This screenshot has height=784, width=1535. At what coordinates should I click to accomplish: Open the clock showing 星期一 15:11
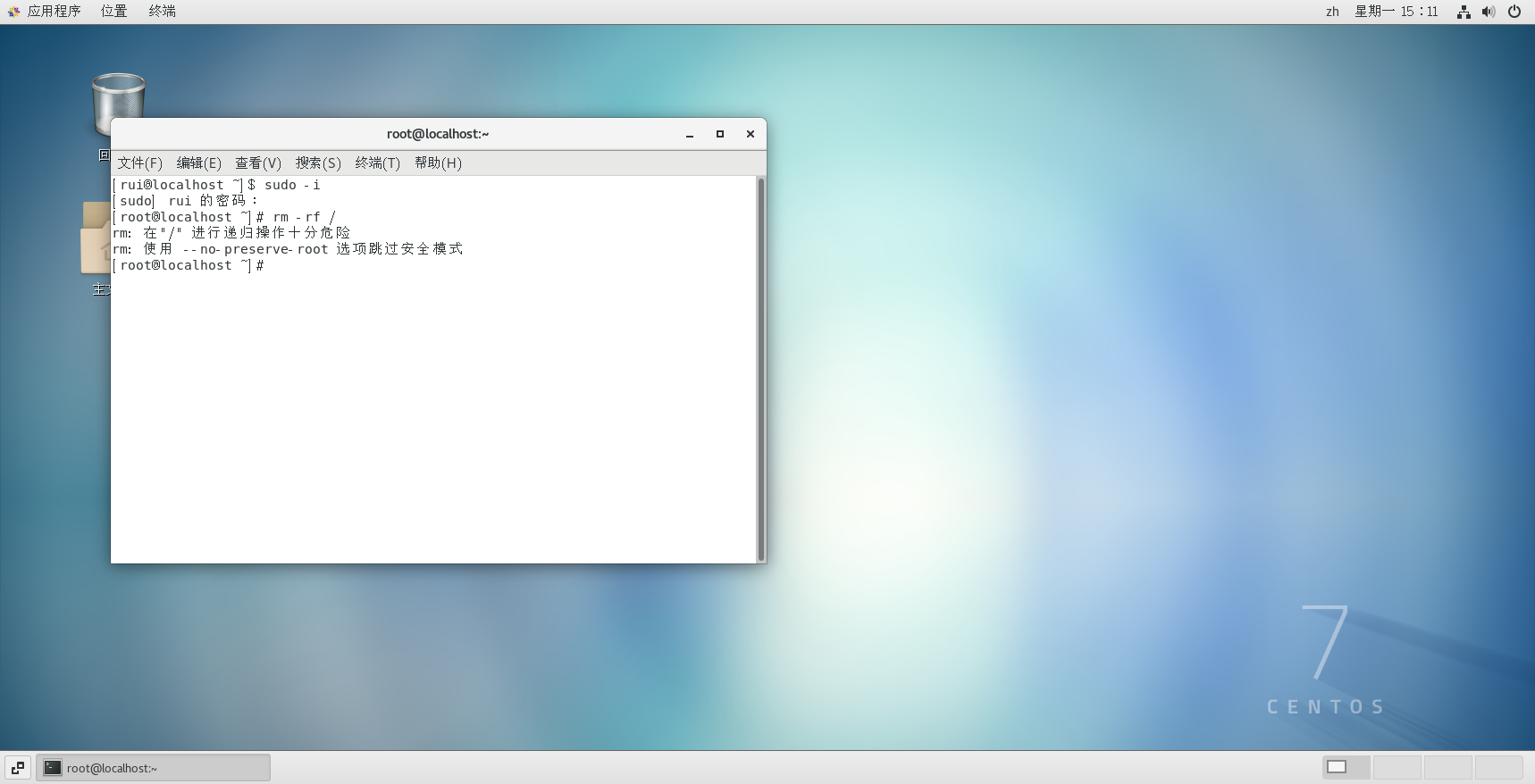click(x=1397, y=12)
